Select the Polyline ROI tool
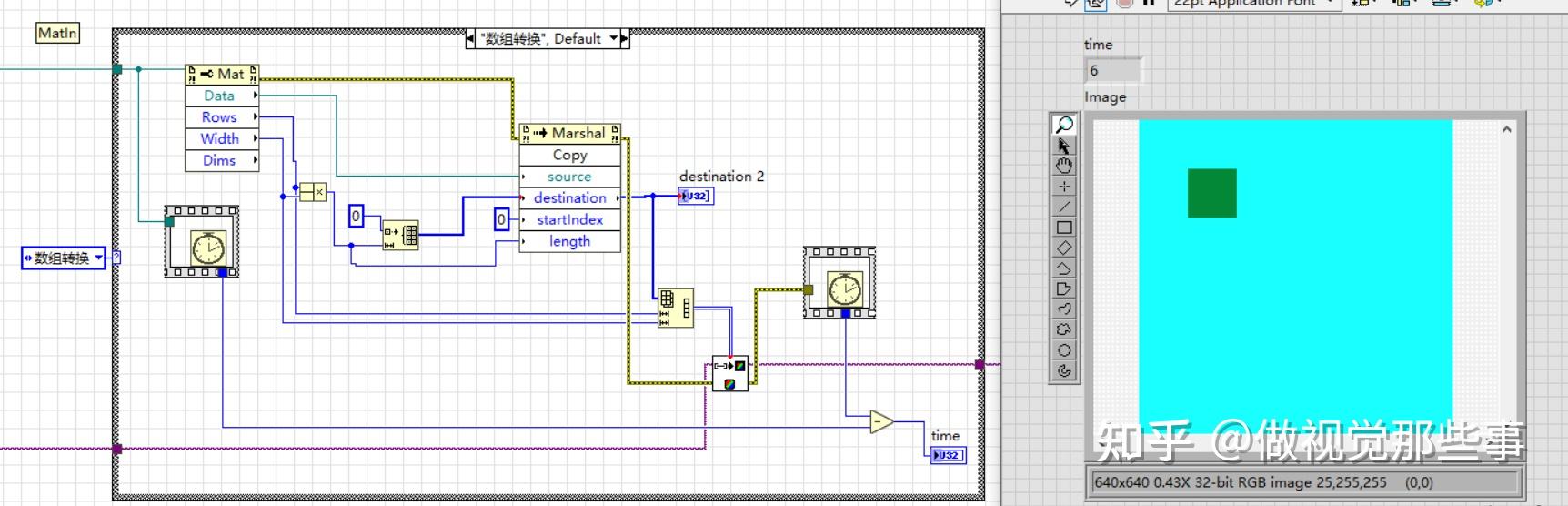This screenshot has height=506, width=1568. pos(1064,268)
